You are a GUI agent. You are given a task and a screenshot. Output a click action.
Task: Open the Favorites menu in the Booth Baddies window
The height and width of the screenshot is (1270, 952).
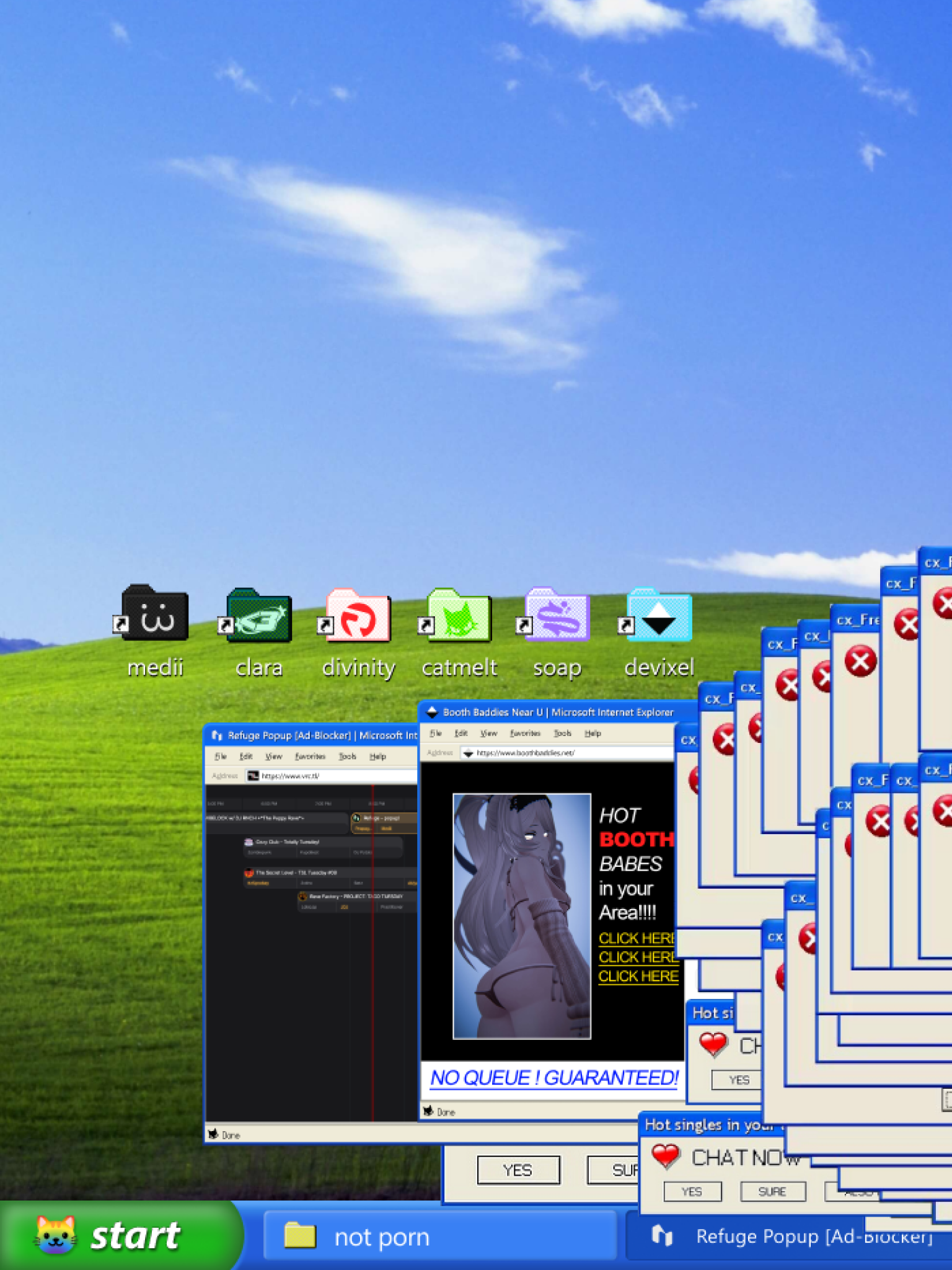525,734
